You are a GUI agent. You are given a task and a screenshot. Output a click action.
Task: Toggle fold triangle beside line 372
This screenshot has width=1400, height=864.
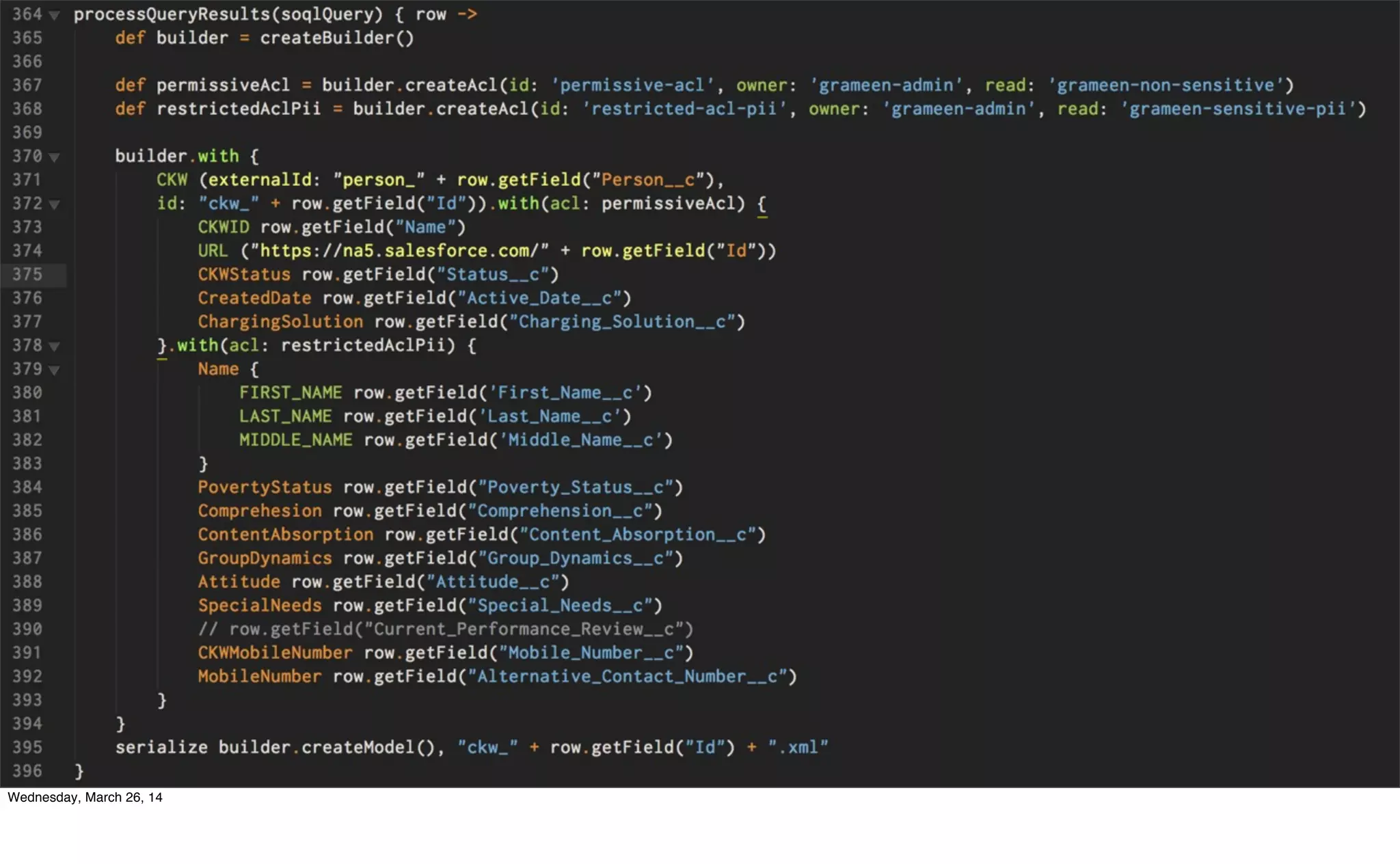coord(55,204)
